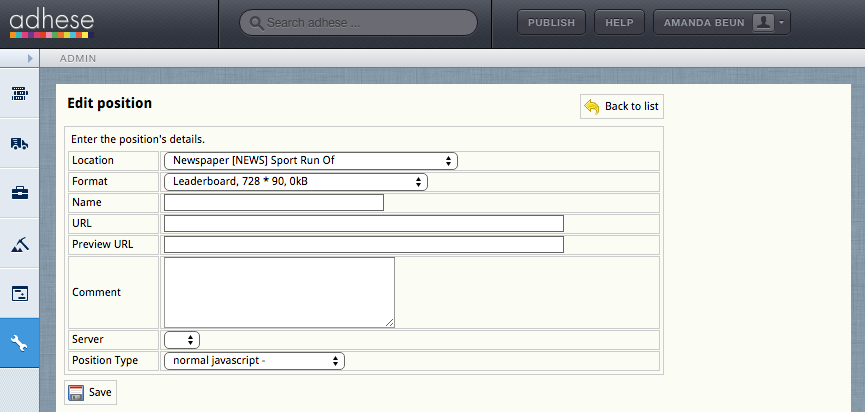This screenshot has width=865, height=412.
Task: Click the Name input field
Action: pyautogui.click(x=274, y=202)
